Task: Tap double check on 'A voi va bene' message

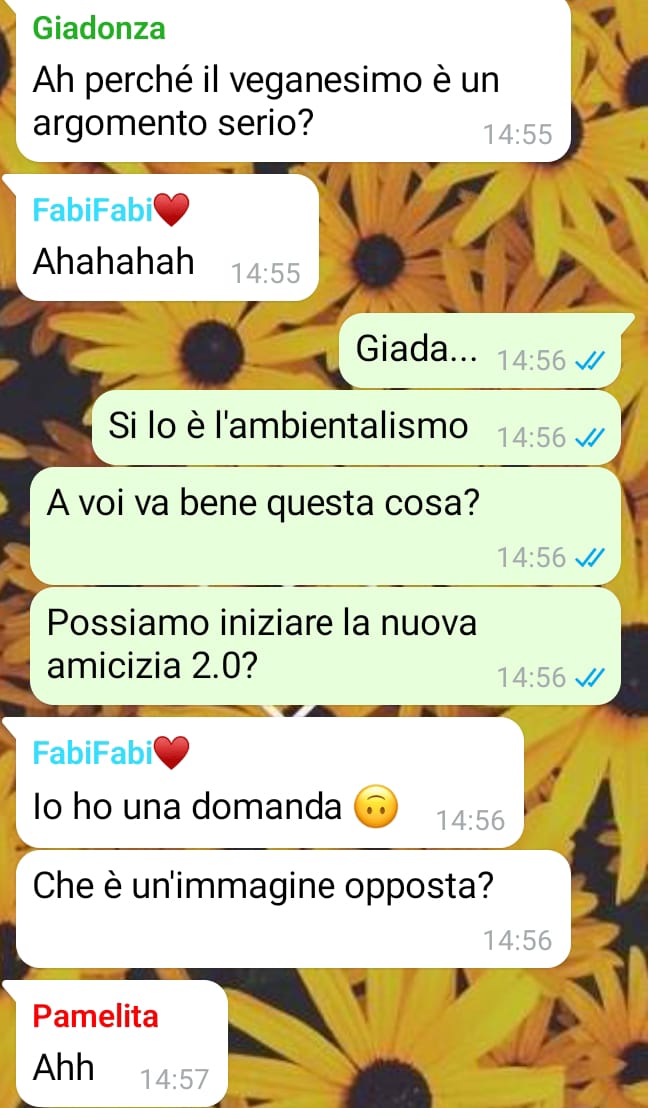Action: point(589,558)
